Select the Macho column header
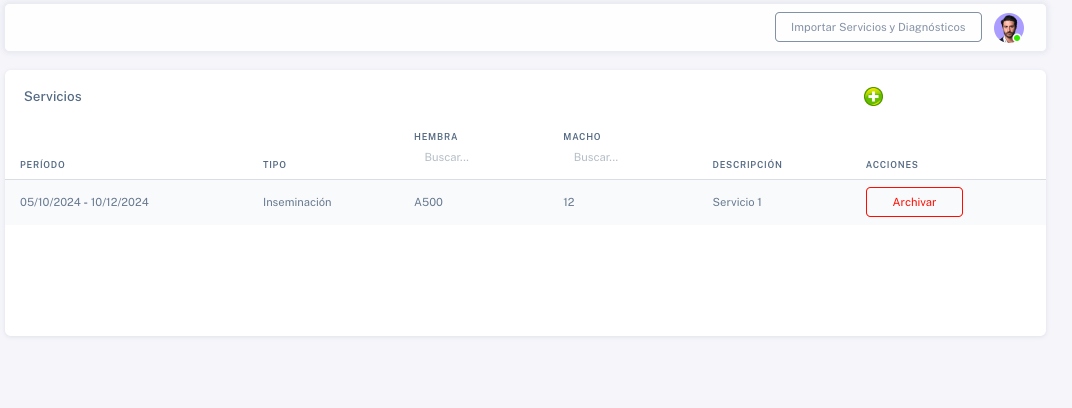The width and height of the screenshot is (1072, 408). click(x=582, y=137)
